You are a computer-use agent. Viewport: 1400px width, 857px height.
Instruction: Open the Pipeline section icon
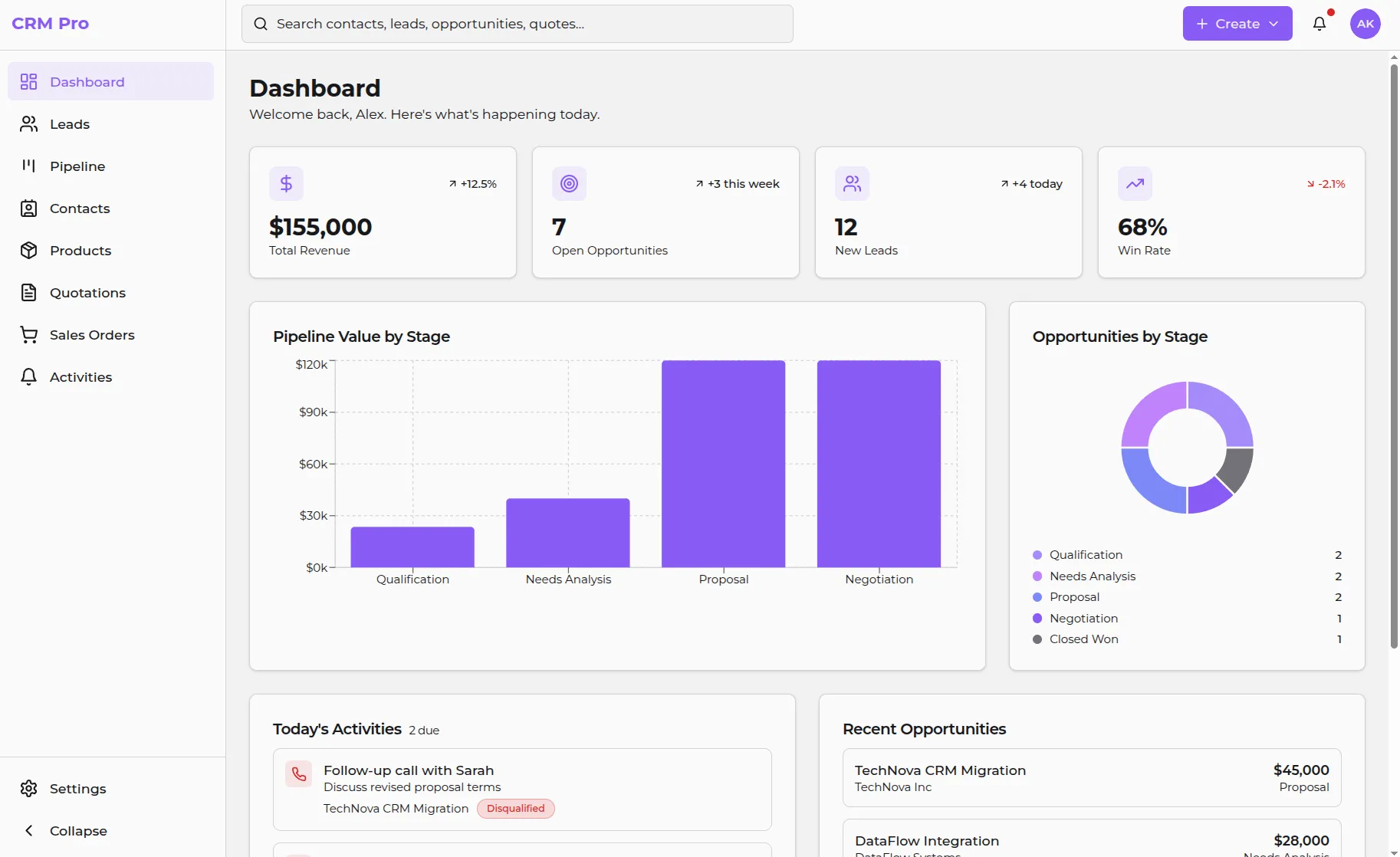coord(29,166)
